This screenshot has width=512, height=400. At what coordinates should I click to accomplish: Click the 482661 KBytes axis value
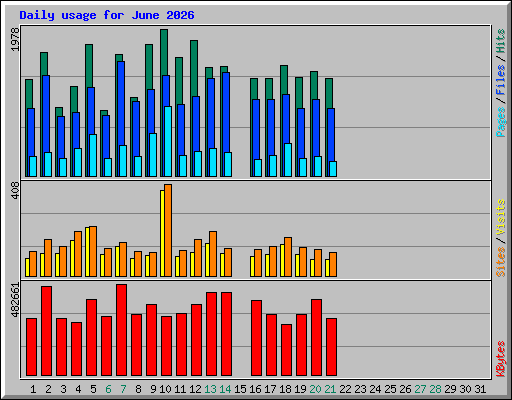pos(16,300)
